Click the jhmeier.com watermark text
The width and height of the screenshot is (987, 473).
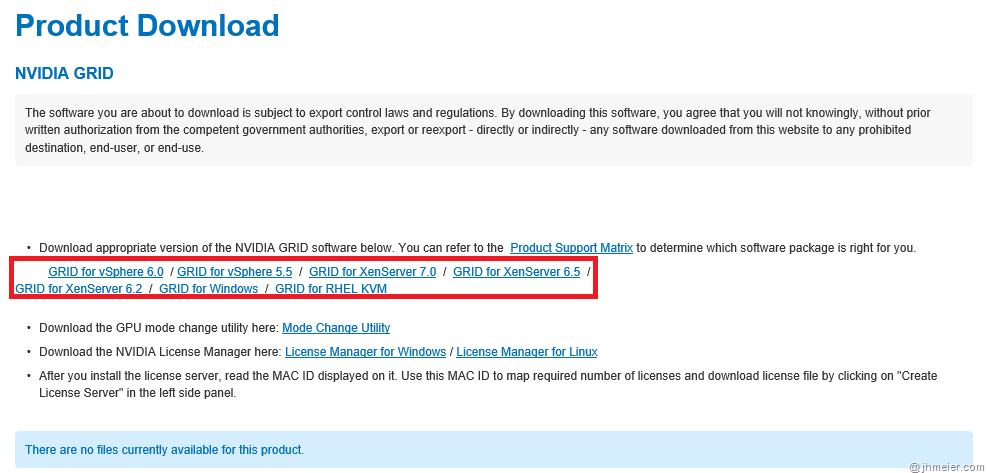(945, 466)
